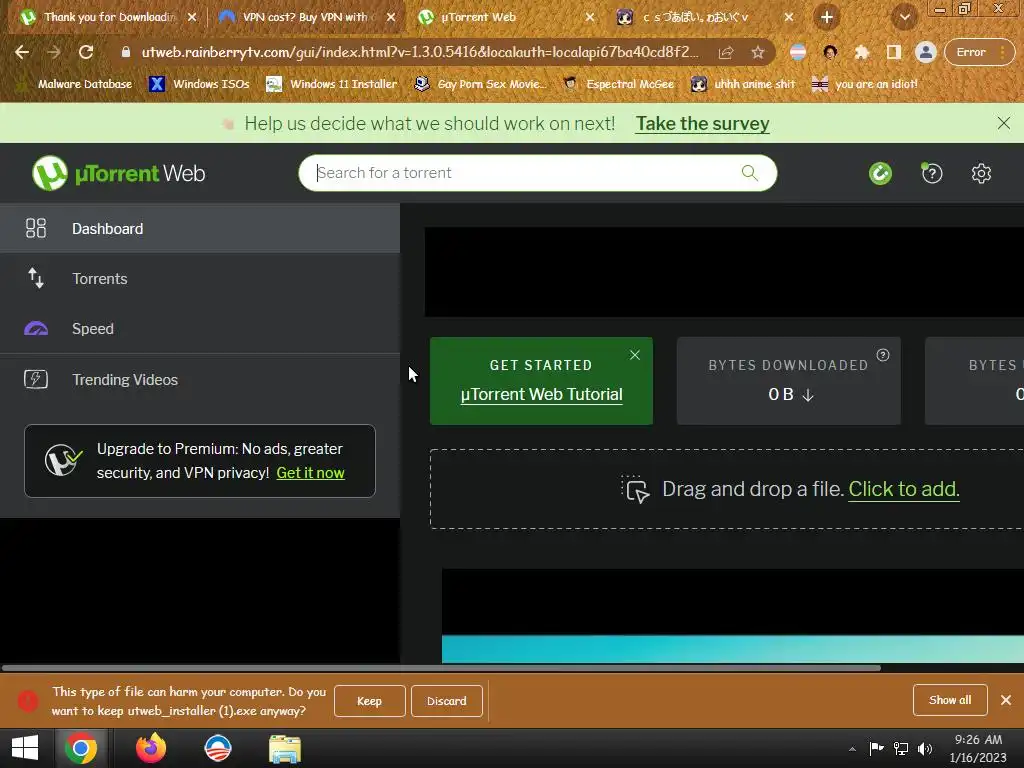
Task: Click the Click to add link
Action: [x=904, y=489]
